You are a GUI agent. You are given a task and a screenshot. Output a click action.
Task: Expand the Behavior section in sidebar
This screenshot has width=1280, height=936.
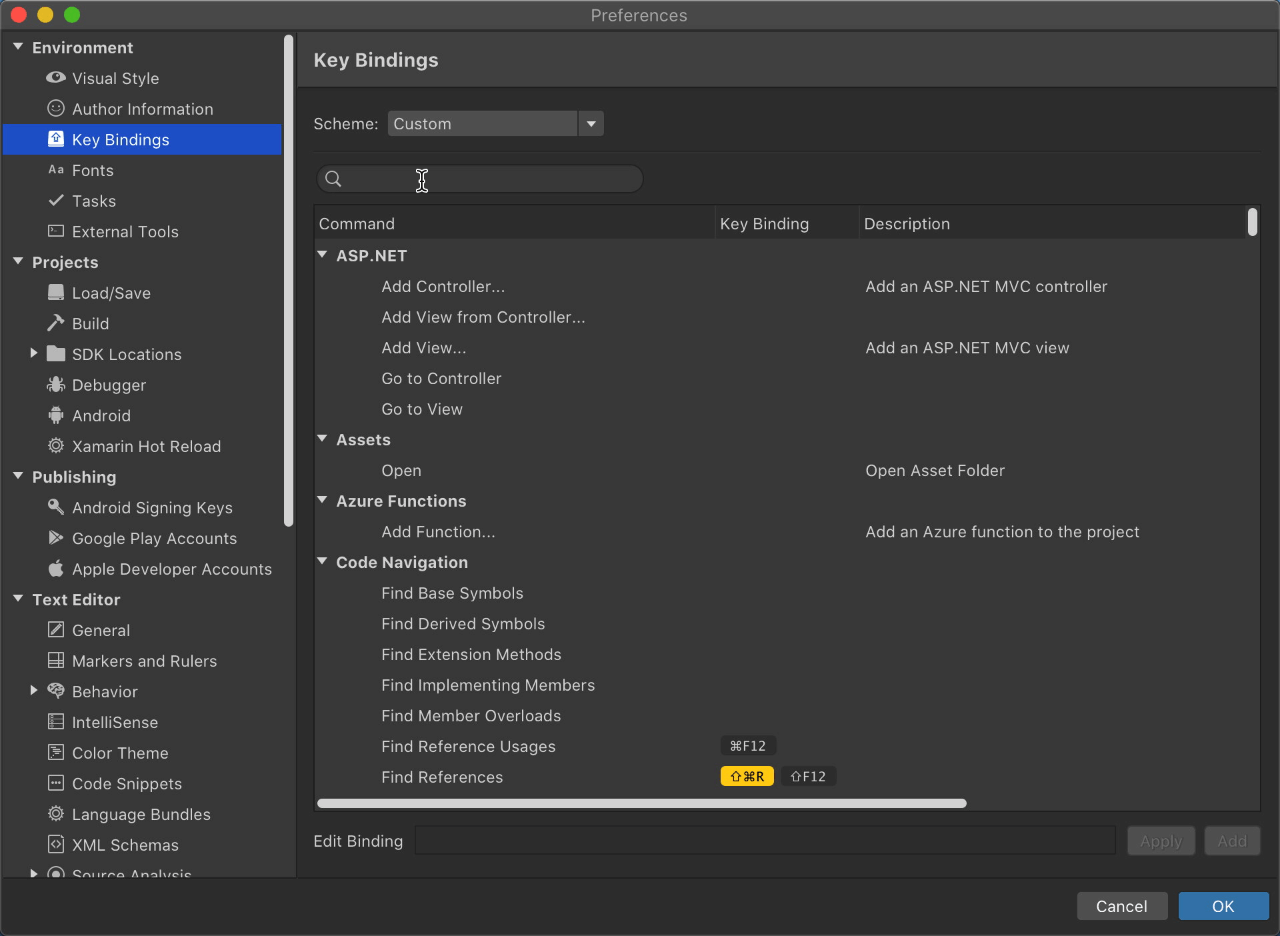34,691
